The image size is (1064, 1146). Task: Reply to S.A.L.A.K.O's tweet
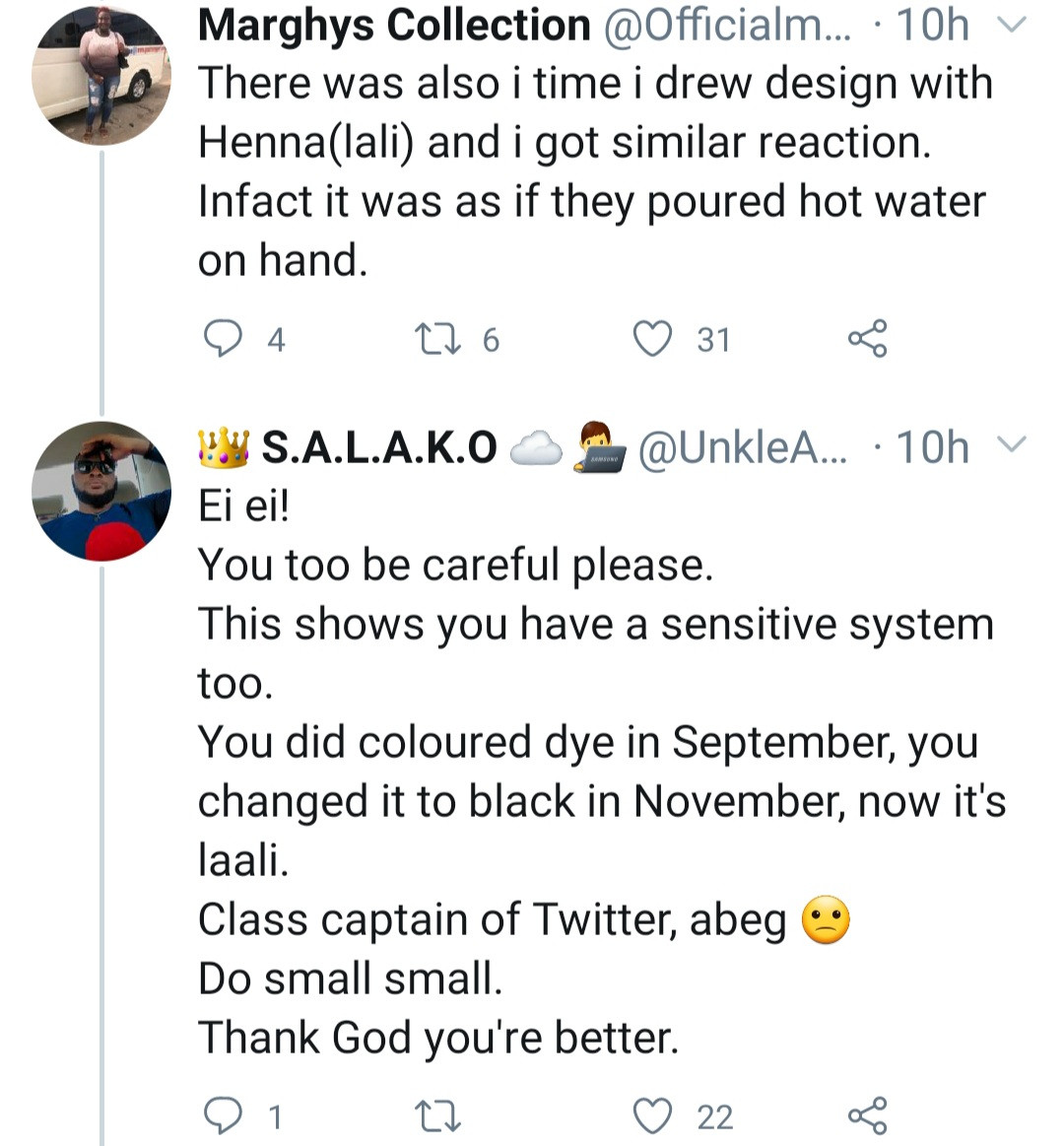(223, 1116)
